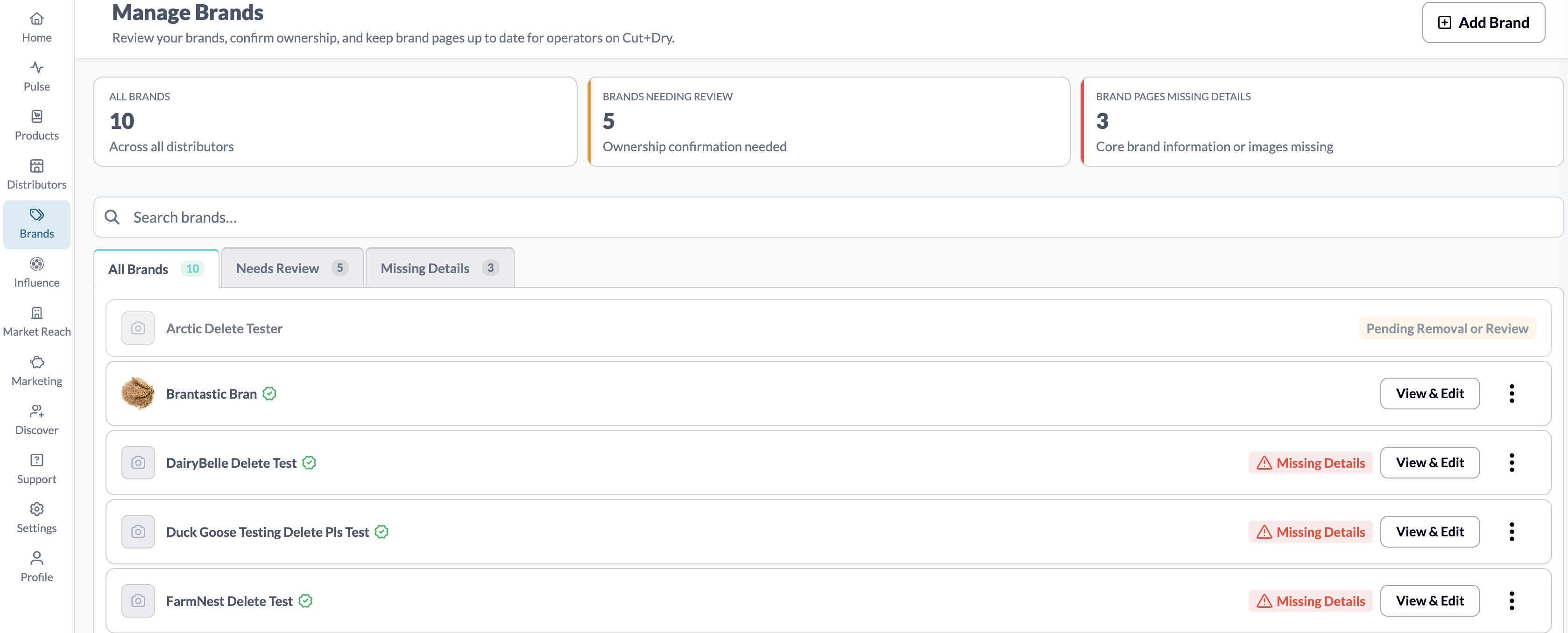Click the Brantastic Bran brand name
Image resolution: width=1568 pixels, height=633 pixels.
tap(211, 394)
